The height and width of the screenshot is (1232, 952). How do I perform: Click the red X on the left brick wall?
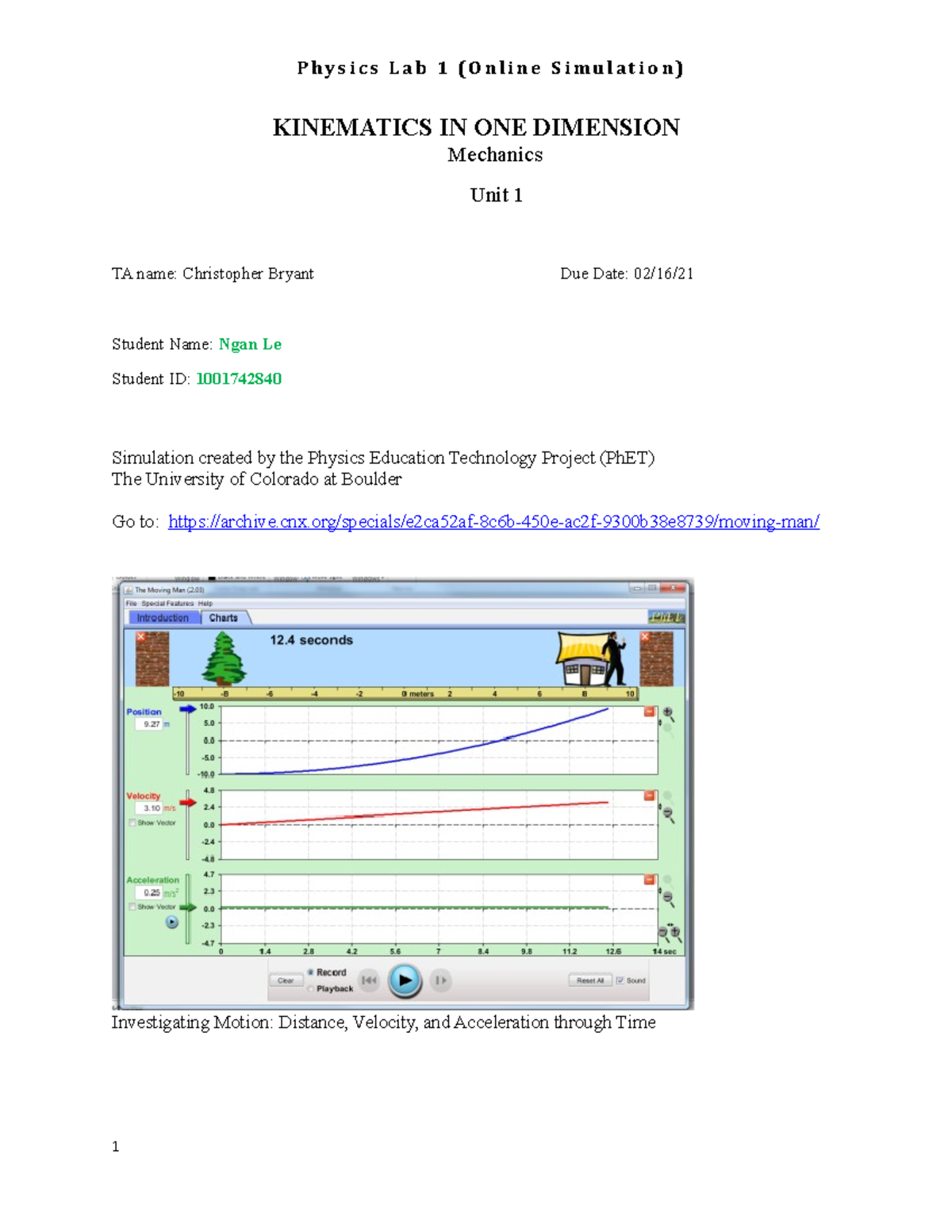pyautogui.click(x=141, y=636)
